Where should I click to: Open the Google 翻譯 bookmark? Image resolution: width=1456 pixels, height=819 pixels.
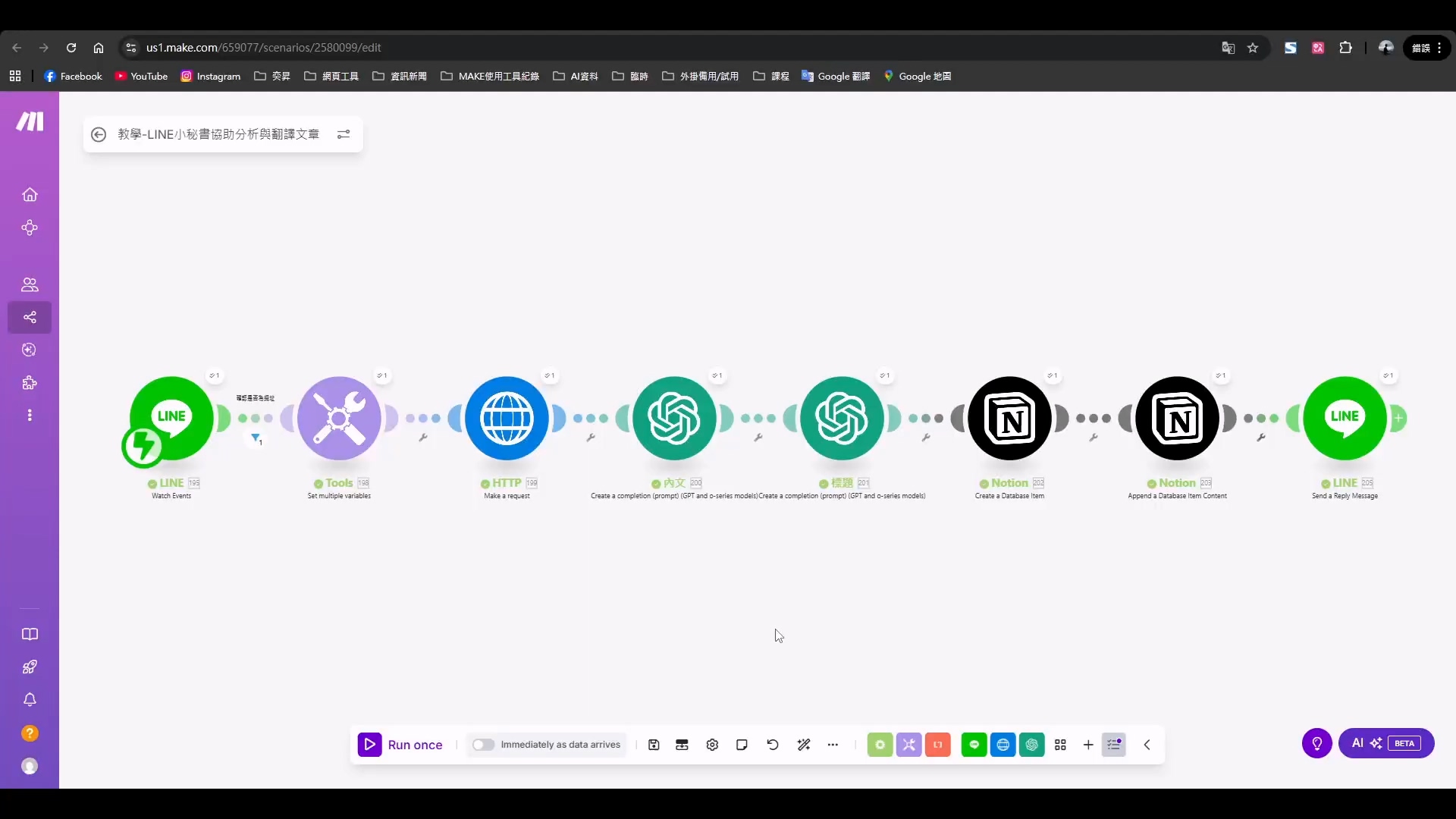pyautogui.click(x=836, y=77)
